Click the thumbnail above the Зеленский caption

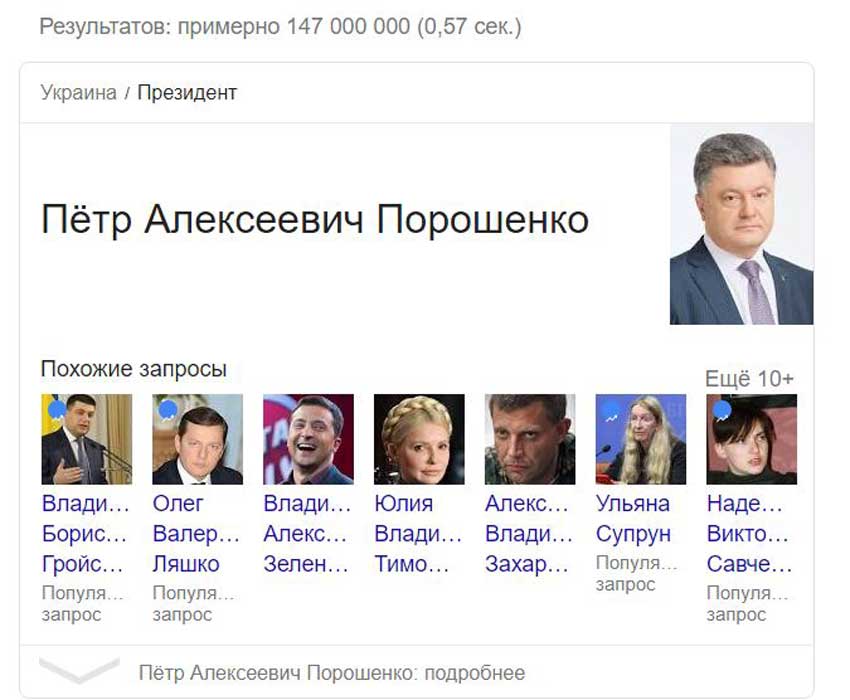308,439
